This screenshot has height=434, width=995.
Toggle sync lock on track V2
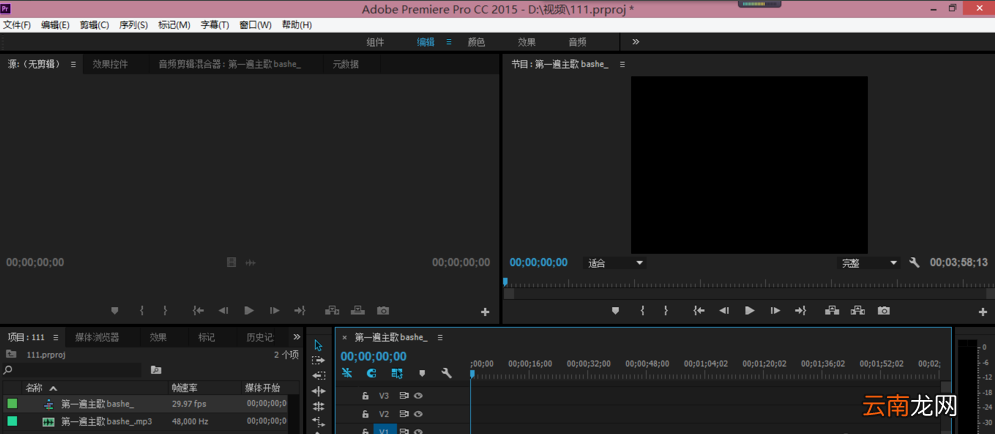404,414
